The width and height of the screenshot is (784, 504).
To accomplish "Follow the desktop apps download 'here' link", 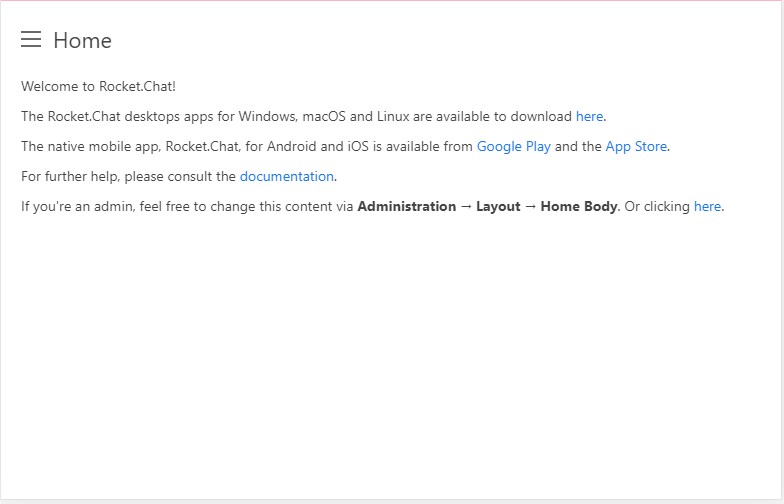I will tap(590, 116).
